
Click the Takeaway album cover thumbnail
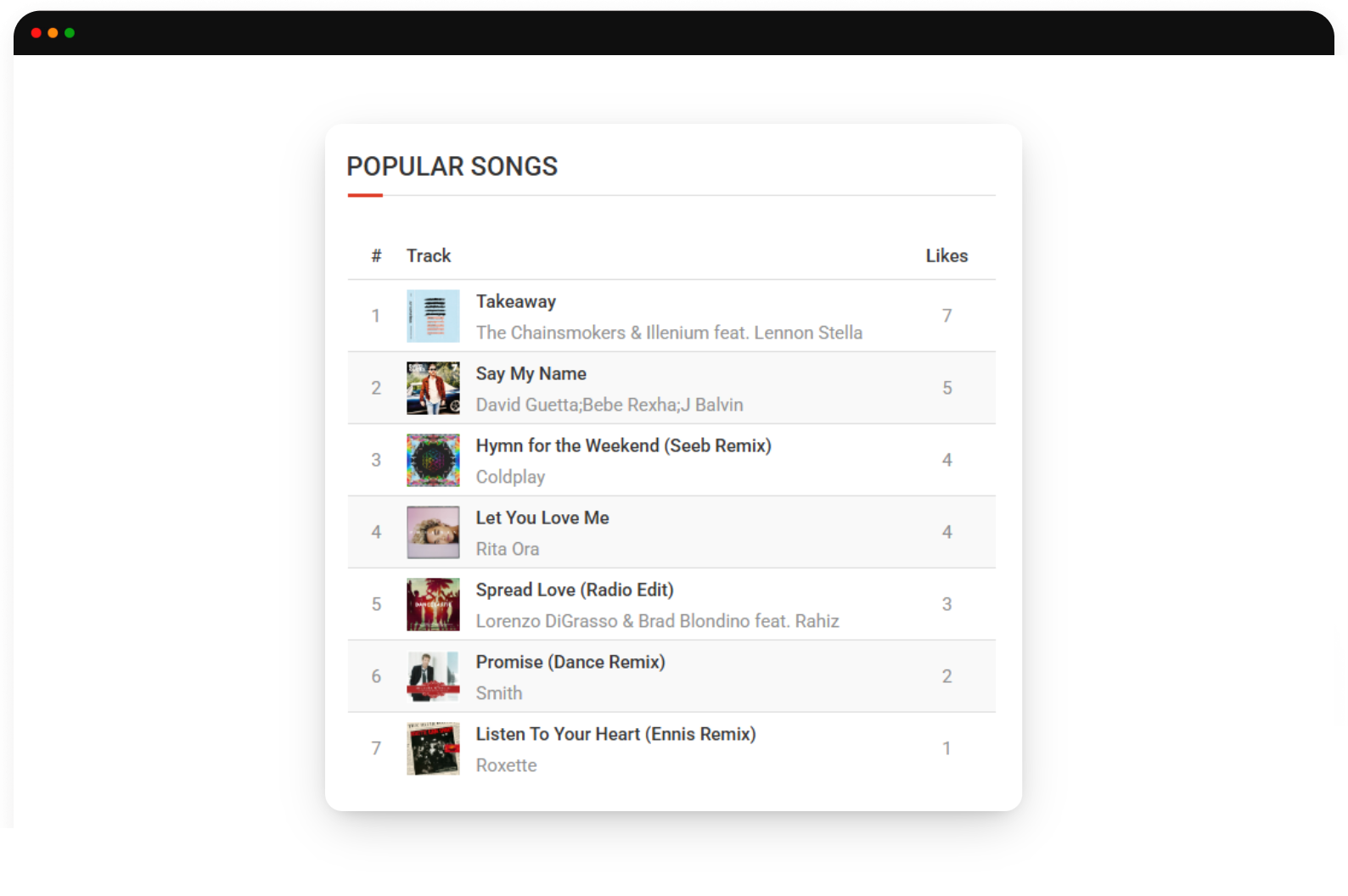(x=433, y=316)
